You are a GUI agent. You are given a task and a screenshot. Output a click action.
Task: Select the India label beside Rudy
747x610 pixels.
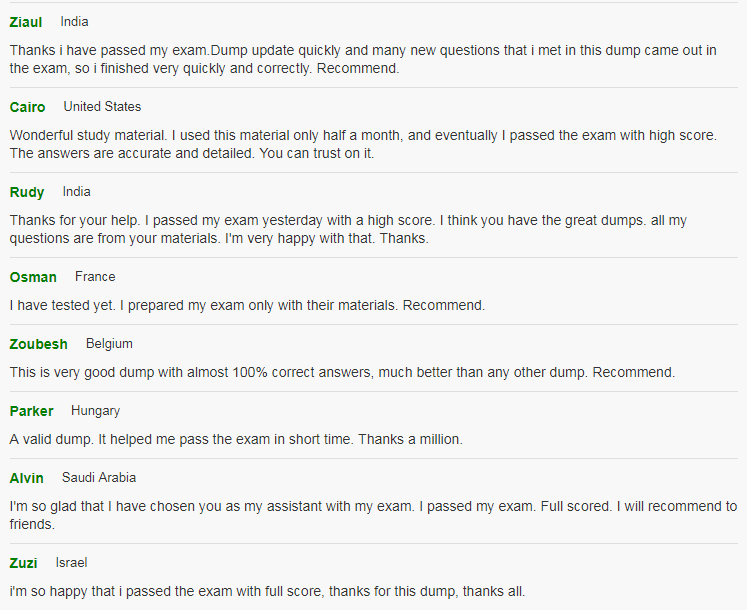pyautogui.click(x=76, y=192)
